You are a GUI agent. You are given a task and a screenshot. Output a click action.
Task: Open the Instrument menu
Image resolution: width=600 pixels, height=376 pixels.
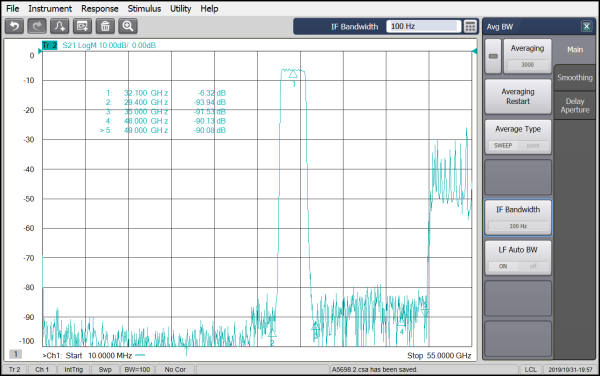(x=50, y=8)
